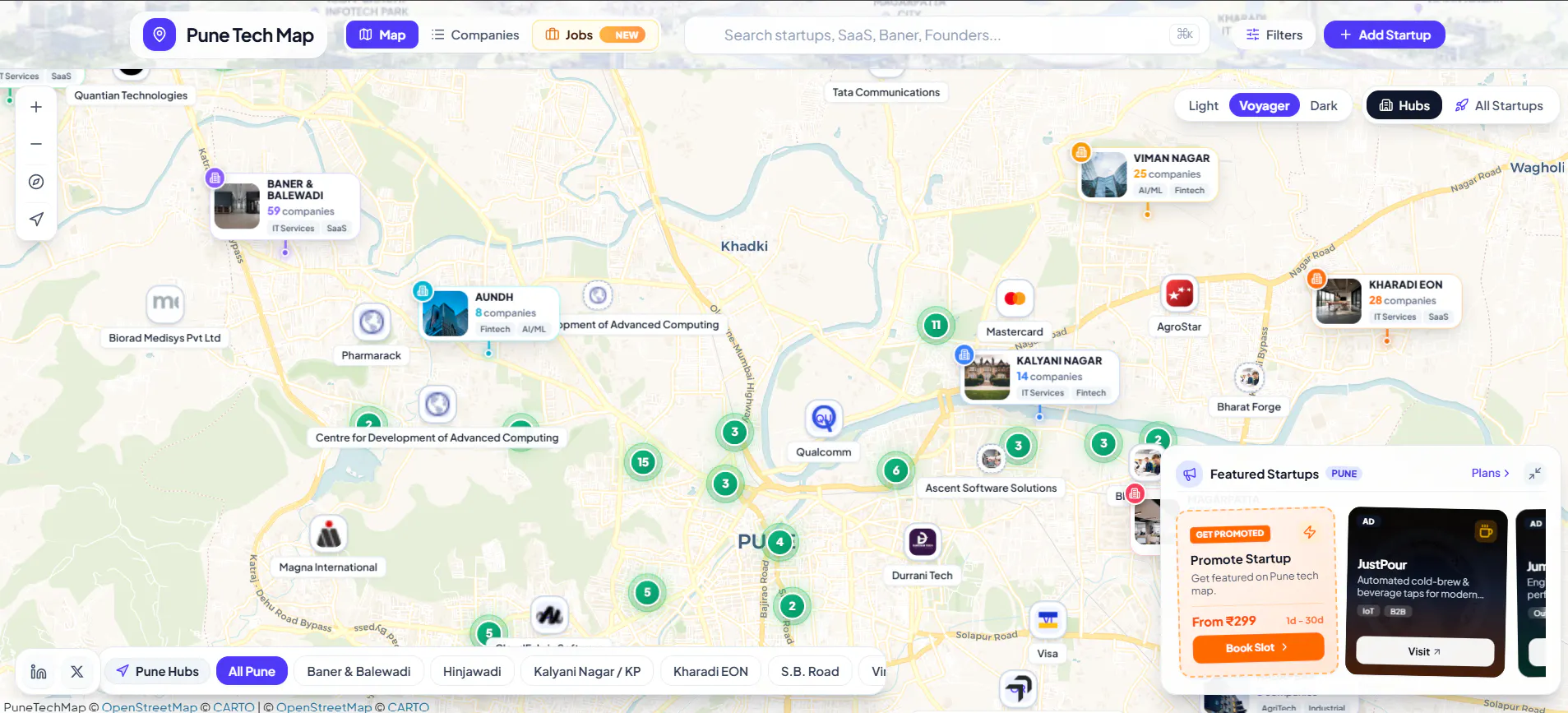1568x713 pixels.
Task: Zoom in the map with plus button
Action: [x=36, y=107]
